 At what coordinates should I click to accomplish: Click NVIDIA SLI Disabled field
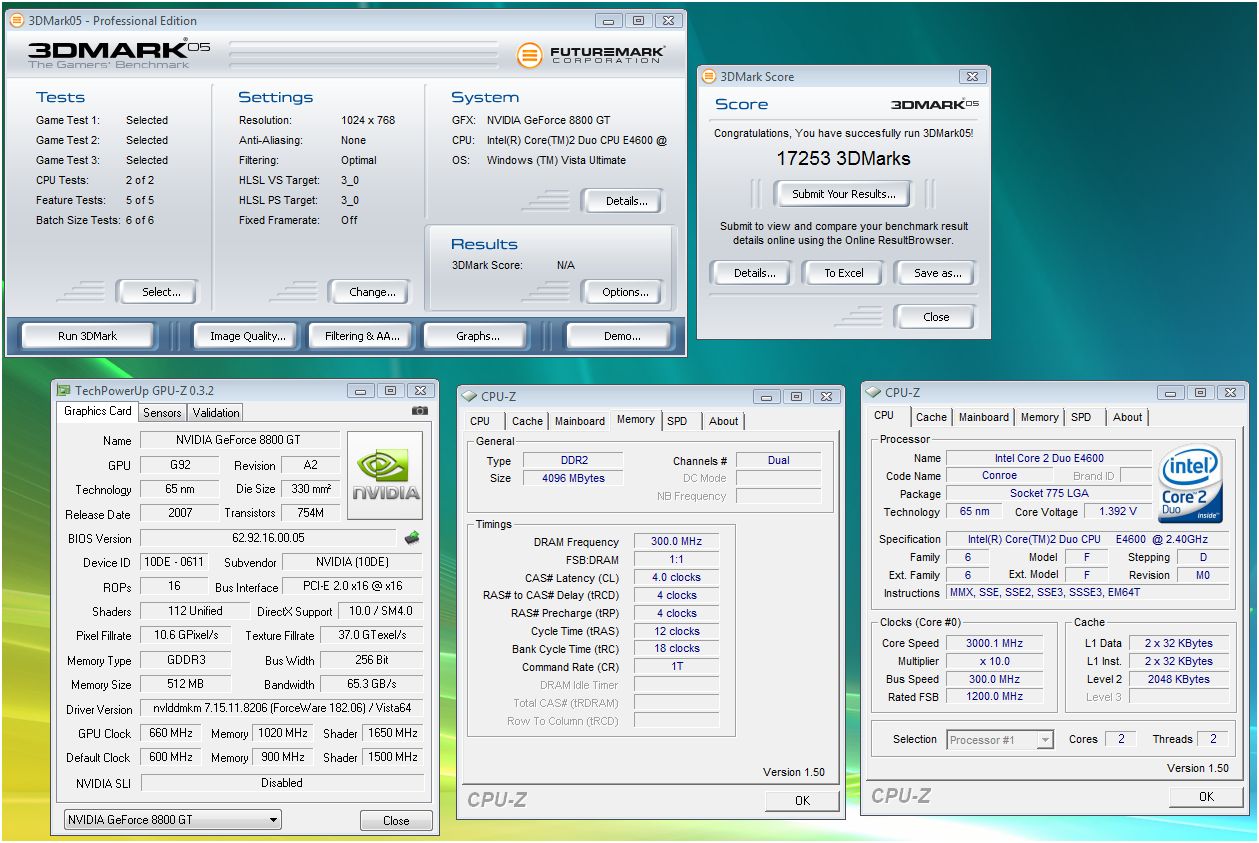point(282,783)
